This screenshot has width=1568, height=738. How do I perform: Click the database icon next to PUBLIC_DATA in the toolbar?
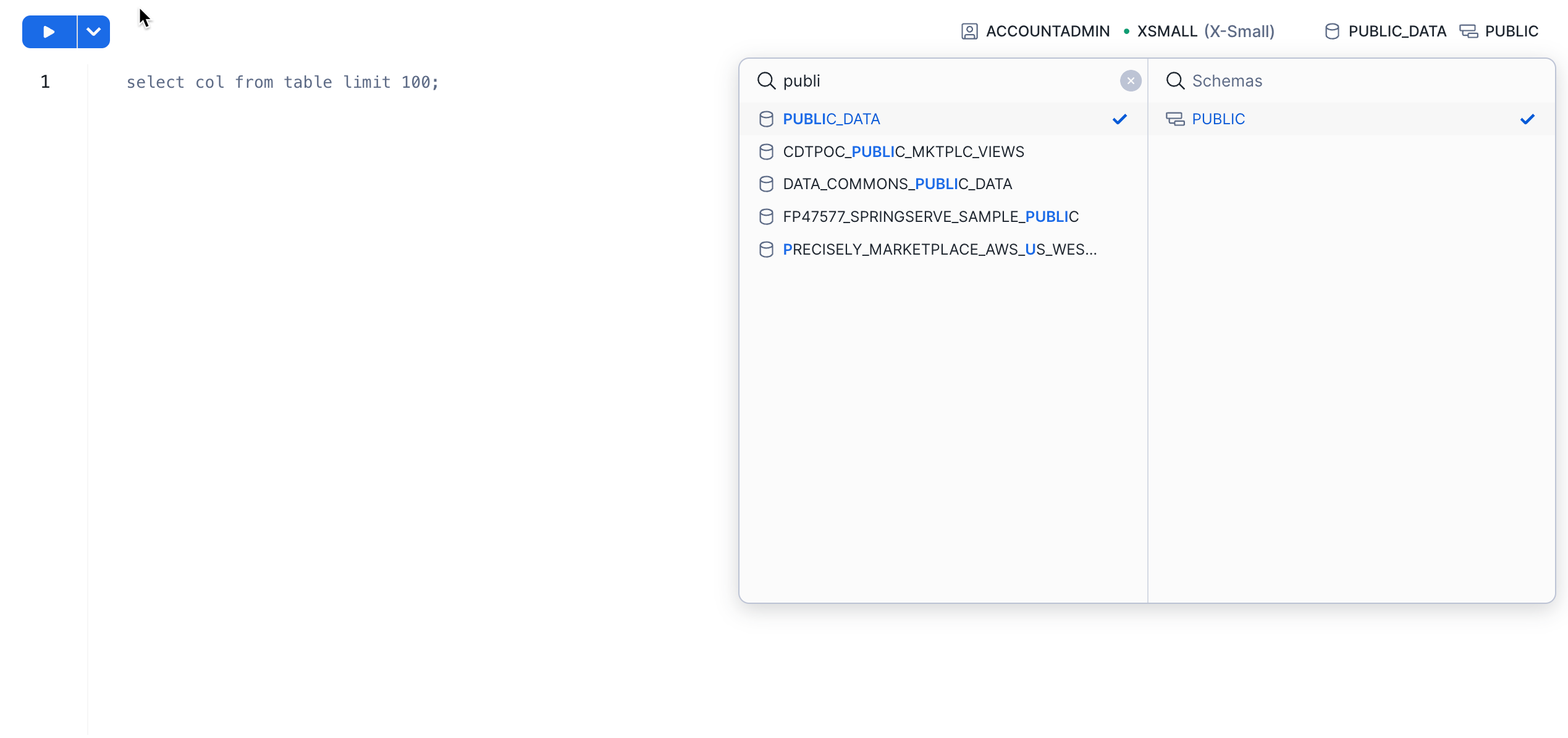tap(1331, 30)
